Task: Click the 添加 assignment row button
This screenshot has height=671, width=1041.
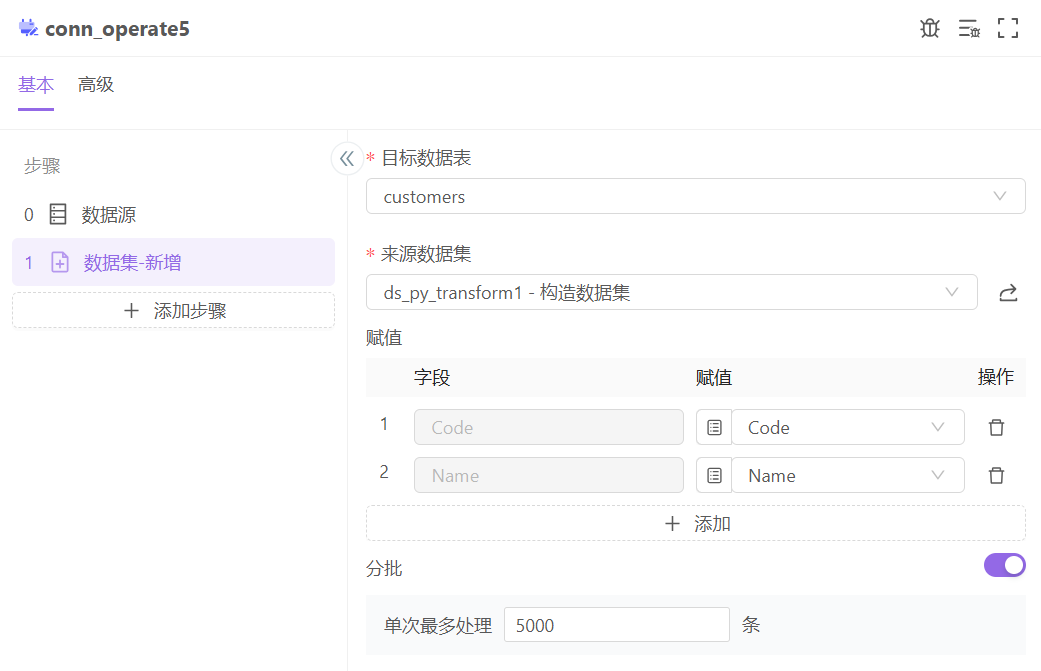Action: click(695, 524)
